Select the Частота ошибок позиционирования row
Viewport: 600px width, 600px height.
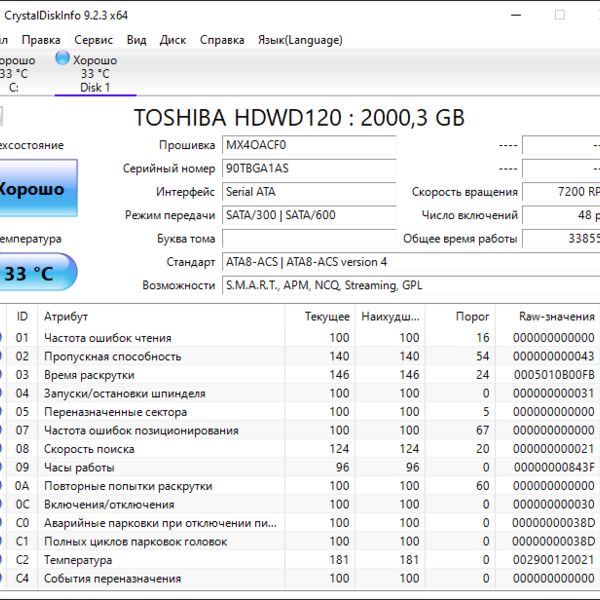click(300, 430)
